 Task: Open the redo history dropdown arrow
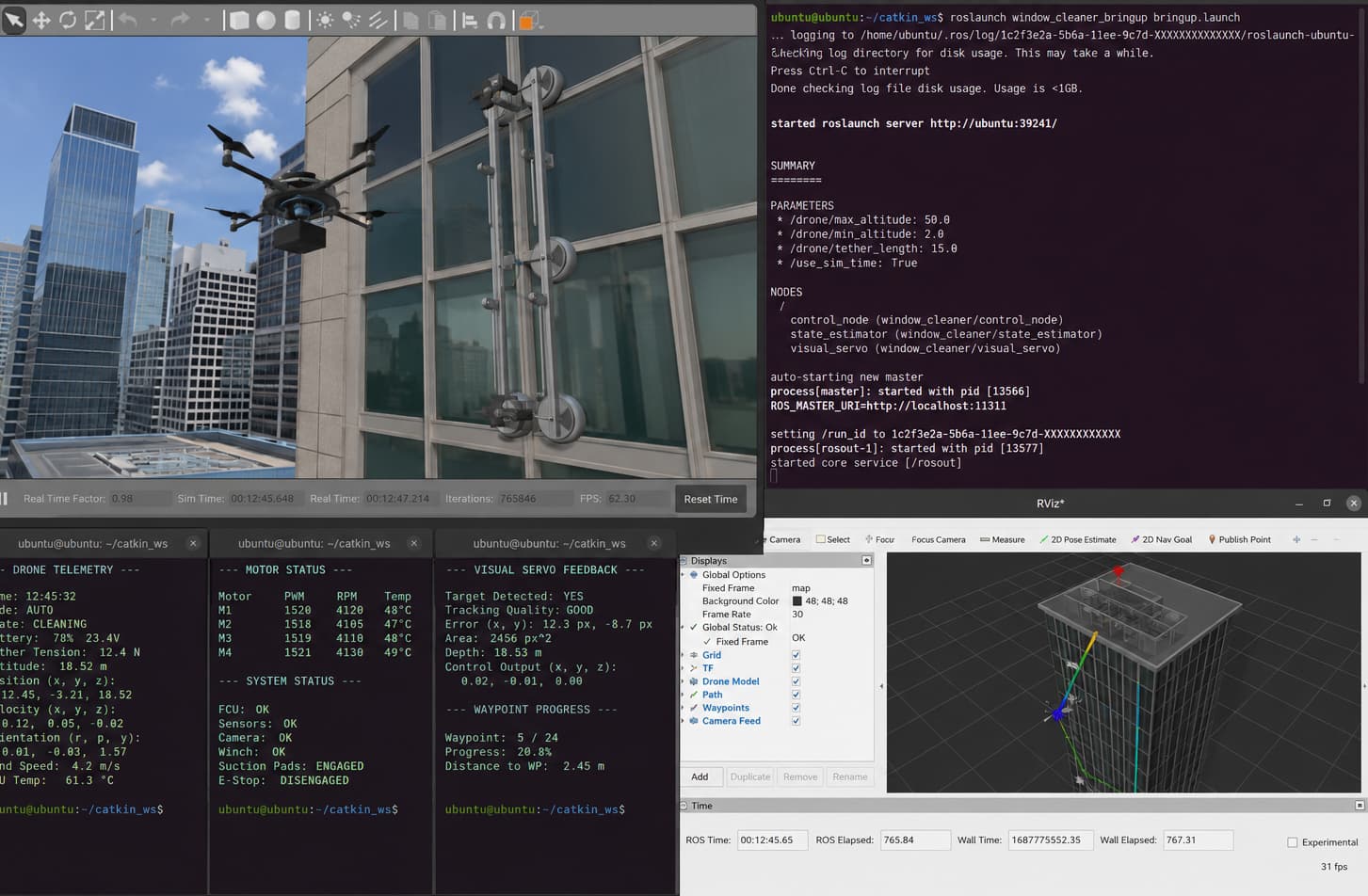point(207,20)
